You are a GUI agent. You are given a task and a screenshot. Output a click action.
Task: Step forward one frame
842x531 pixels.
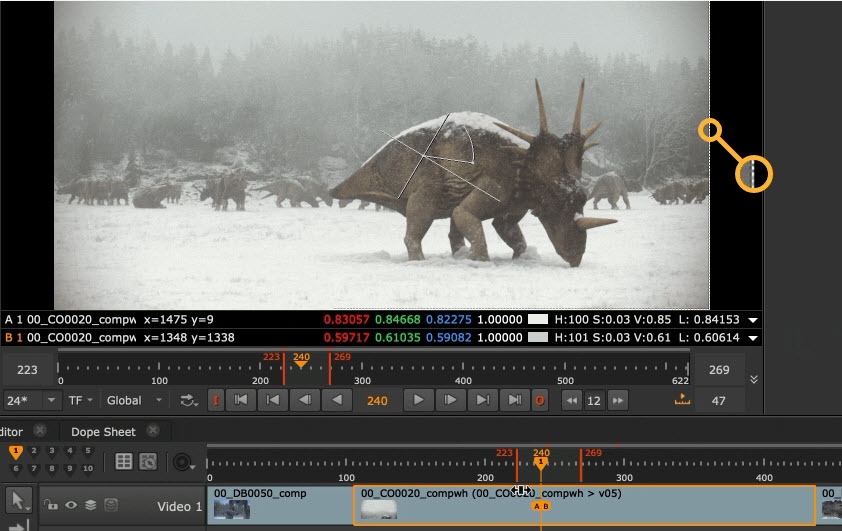(x=450, y=401)
